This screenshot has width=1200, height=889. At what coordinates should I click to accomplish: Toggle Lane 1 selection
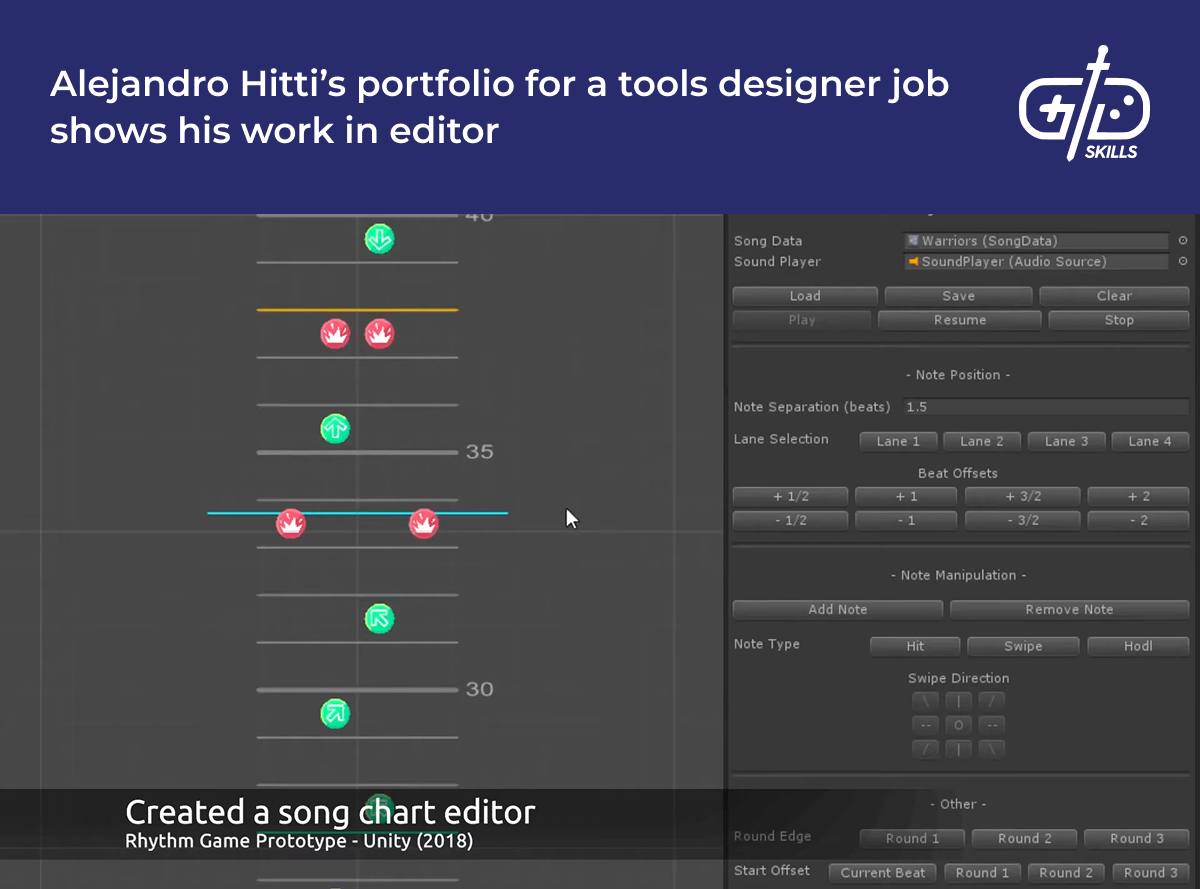[897, 441]
